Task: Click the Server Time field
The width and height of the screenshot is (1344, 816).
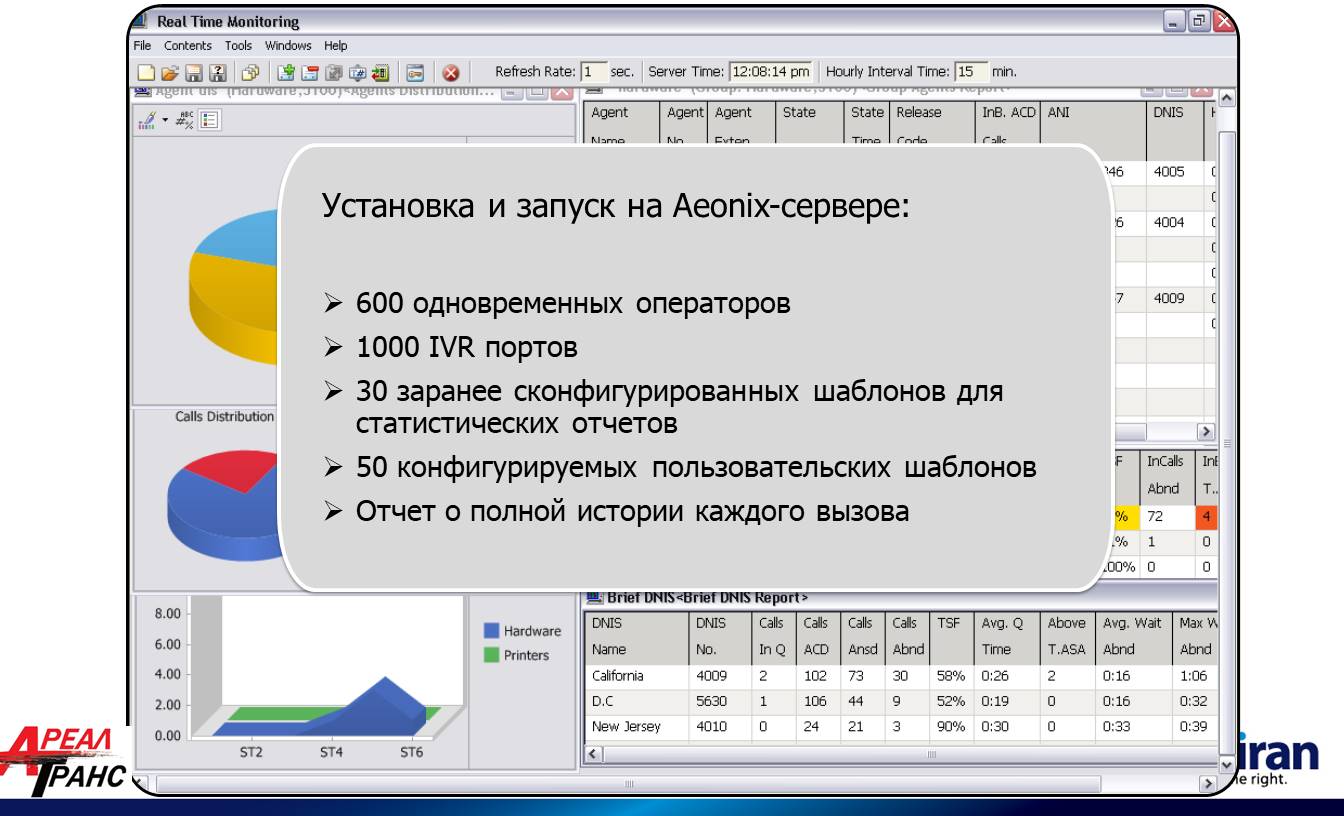Action: (x=769, y=72)
